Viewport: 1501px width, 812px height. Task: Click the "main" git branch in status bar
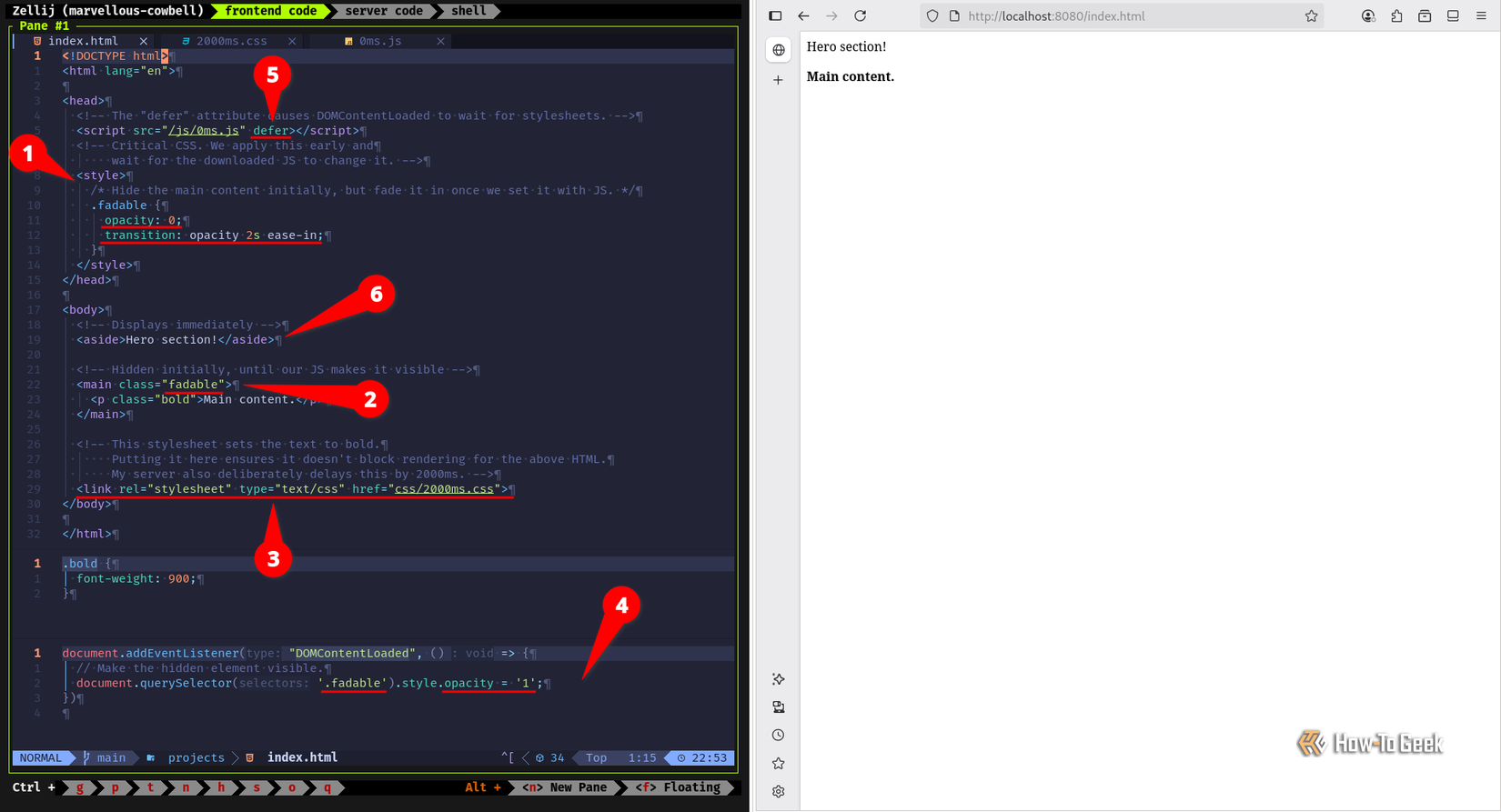111,757
